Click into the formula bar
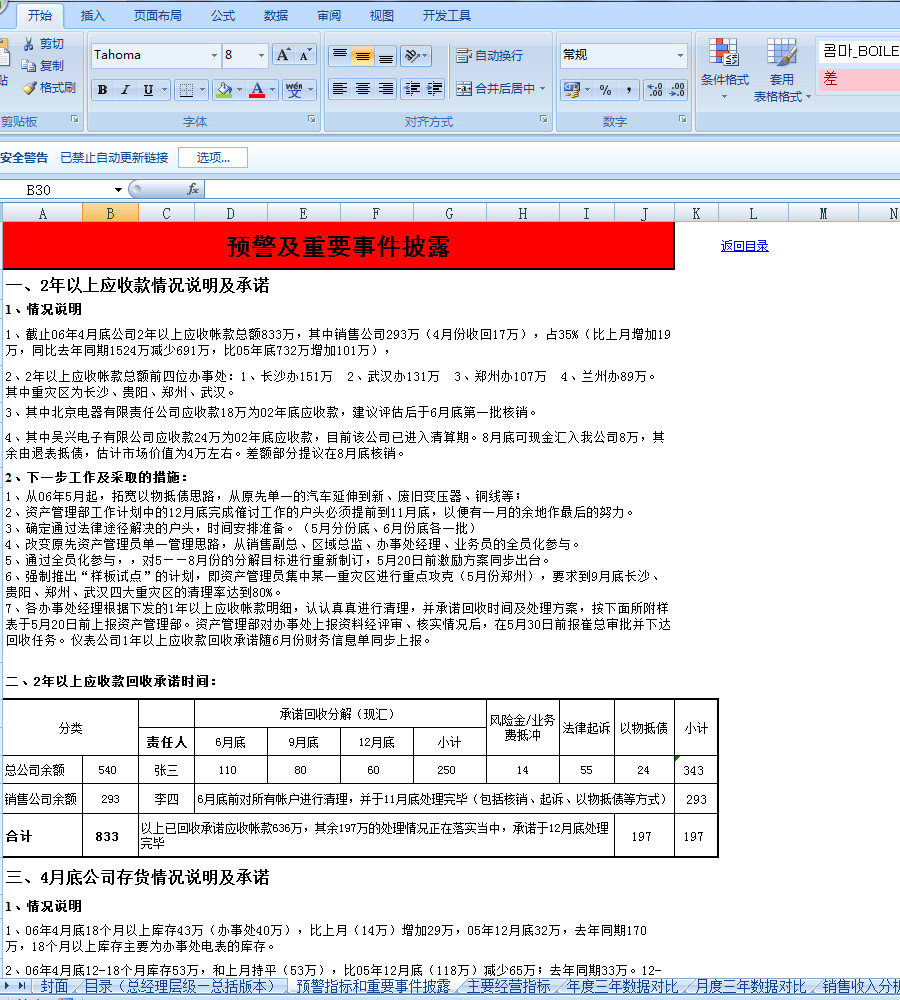Image resolution: width=900 pixels, height=1000 pixels. 552,189
